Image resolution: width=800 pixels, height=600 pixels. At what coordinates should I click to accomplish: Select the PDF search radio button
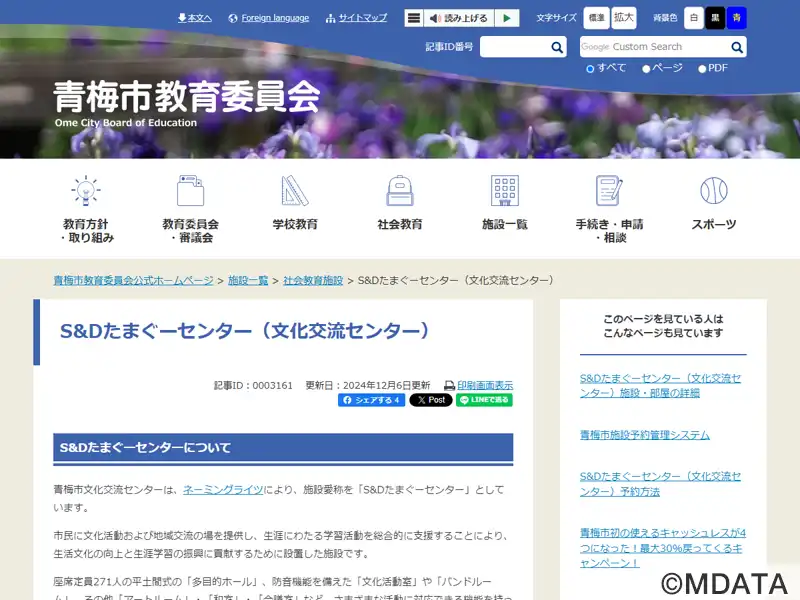(x=702, y=68)
